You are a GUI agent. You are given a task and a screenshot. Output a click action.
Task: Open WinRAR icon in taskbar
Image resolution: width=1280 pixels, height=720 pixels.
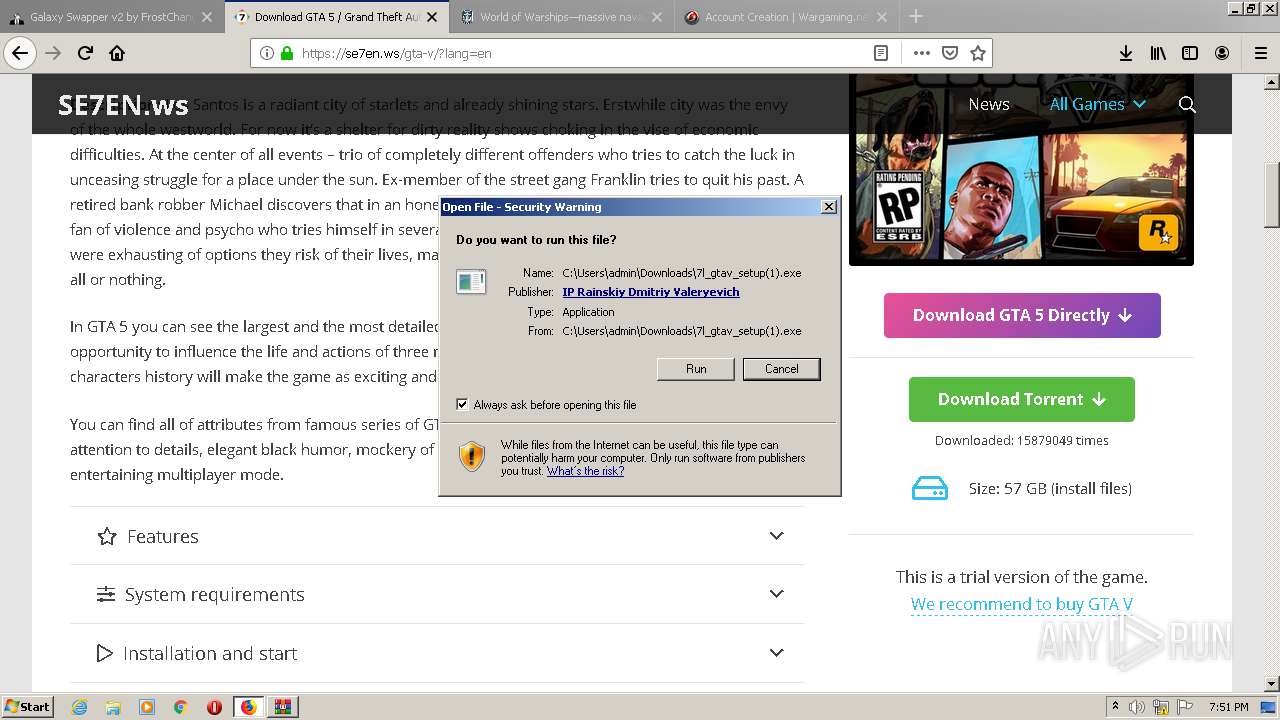click(282, 707)
